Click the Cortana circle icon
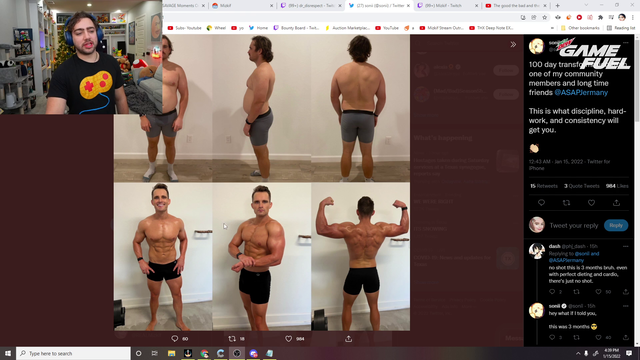This screenshot has height=360, width=640. 138,353
